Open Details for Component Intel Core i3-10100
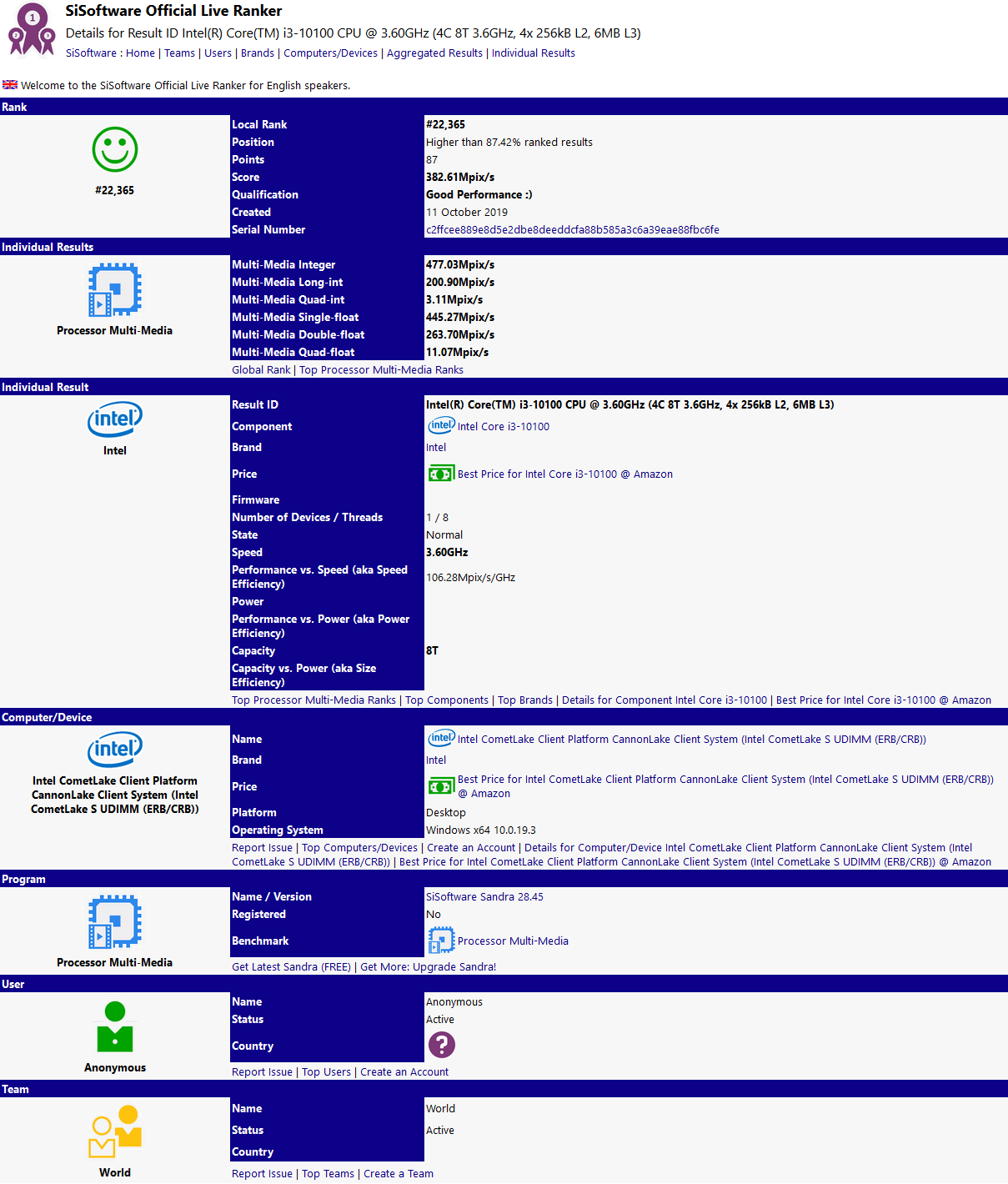 (664, 700)
